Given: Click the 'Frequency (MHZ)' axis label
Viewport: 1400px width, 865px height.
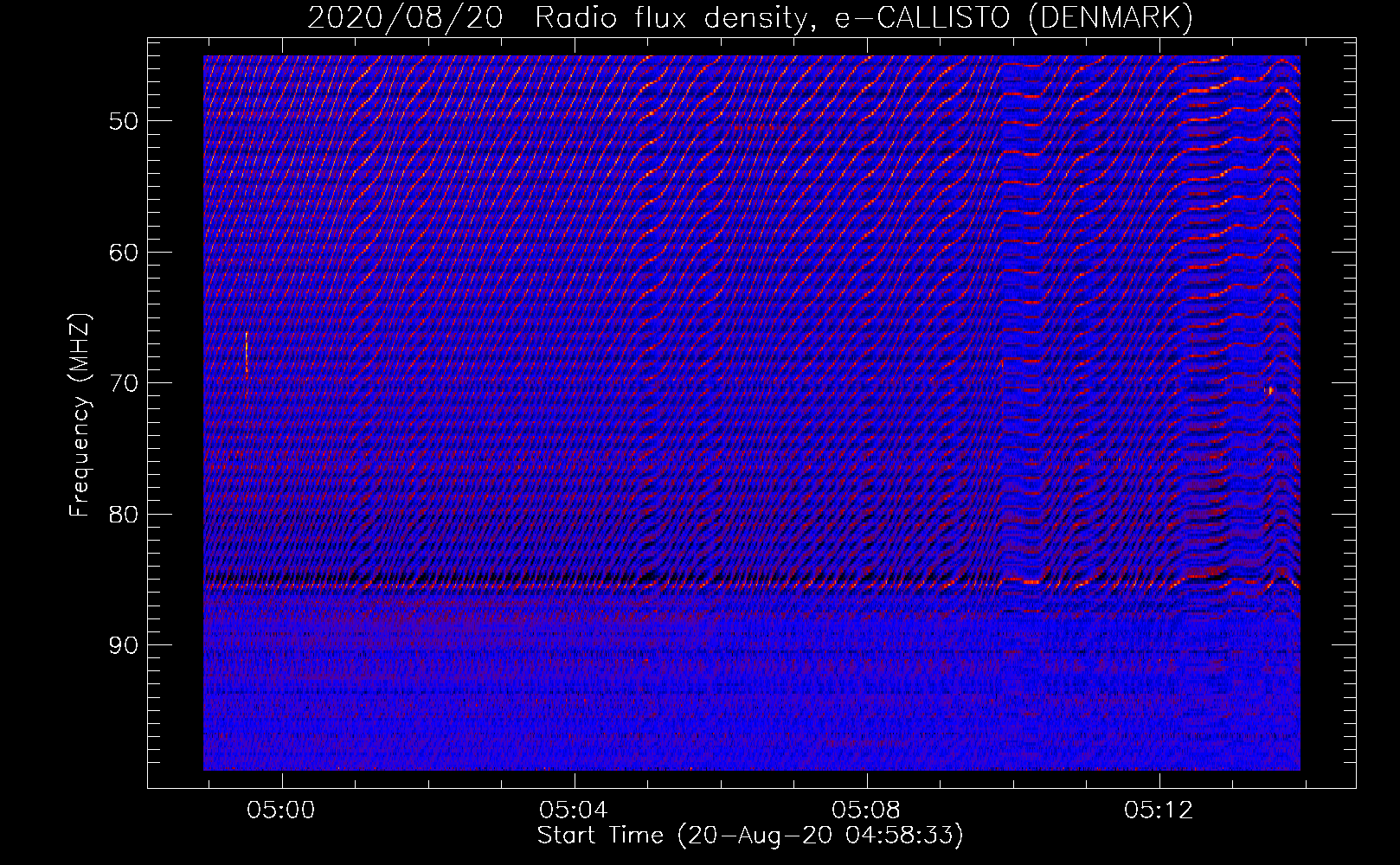Looking at the screenshot, I should point(80,415).
